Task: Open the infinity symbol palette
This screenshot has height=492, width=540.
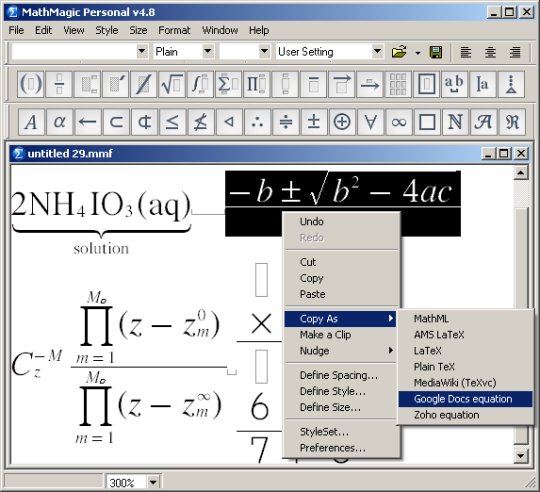Action: [398, 122]
